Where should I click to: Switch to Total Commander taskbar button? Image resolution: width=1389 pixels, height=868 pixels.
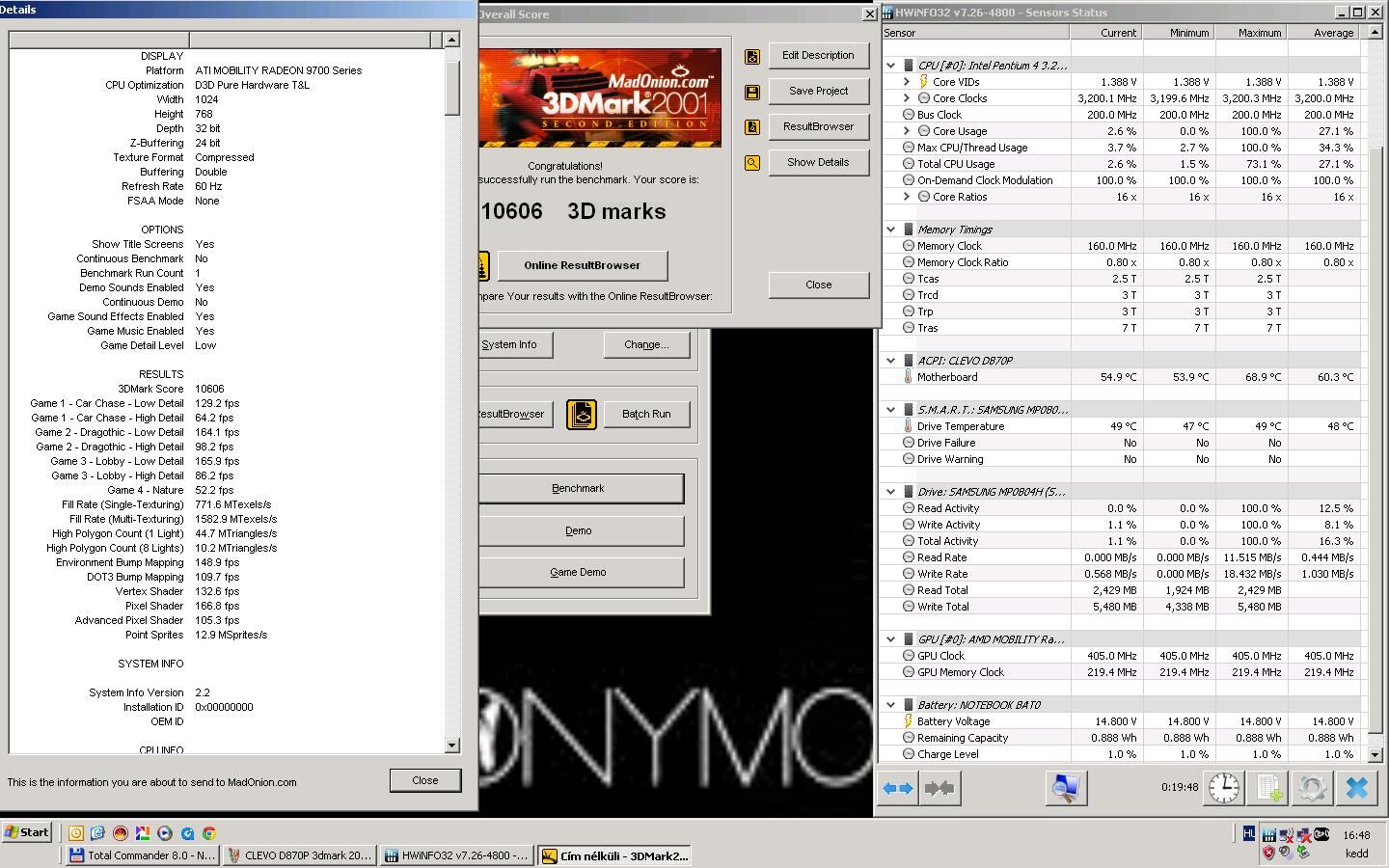[x=143, y=855]
